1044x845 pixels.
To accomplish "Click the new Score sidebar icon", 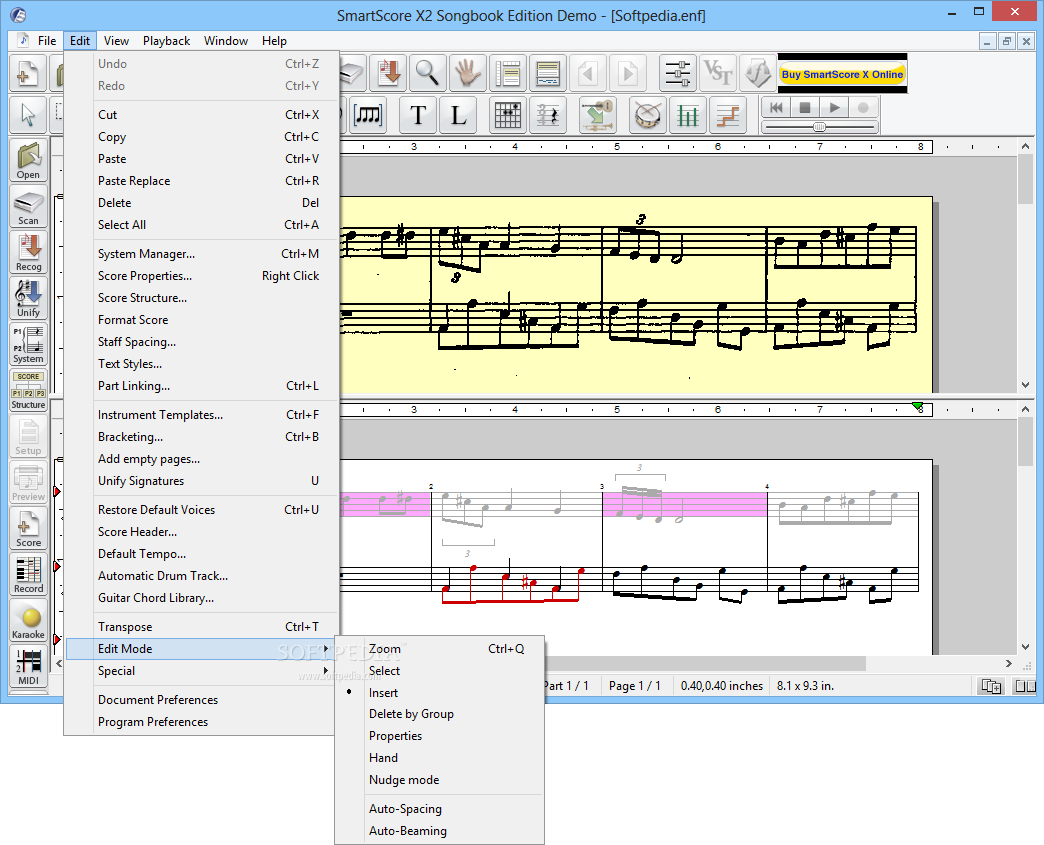I will (29, 527).
